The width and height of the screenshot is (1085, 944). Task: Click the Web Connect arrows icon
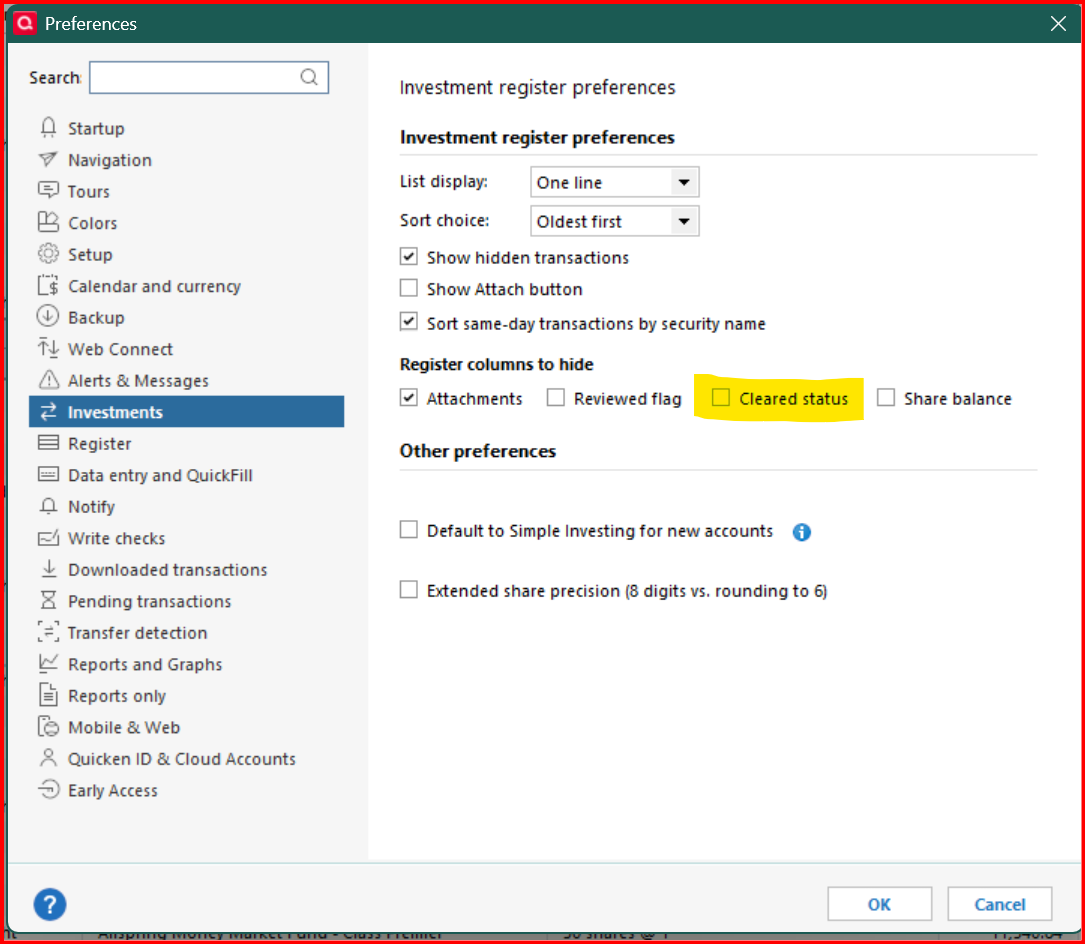48,348
